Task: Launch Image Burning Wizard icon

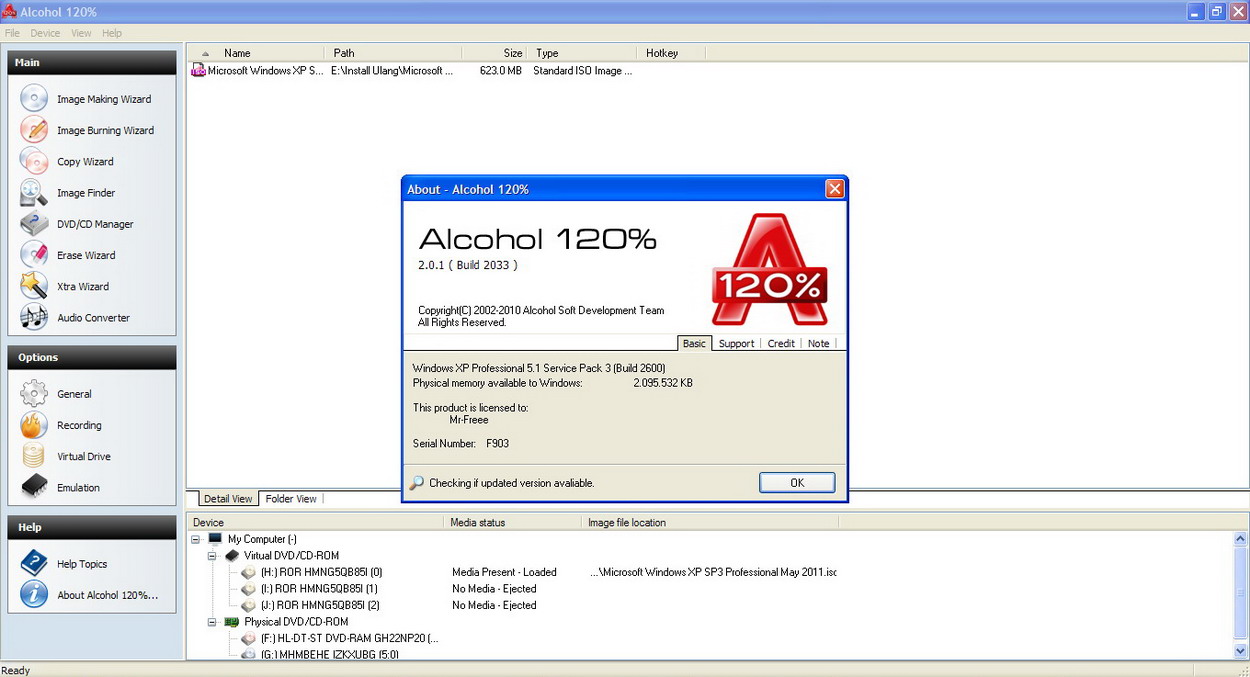Action: (34, 130)
